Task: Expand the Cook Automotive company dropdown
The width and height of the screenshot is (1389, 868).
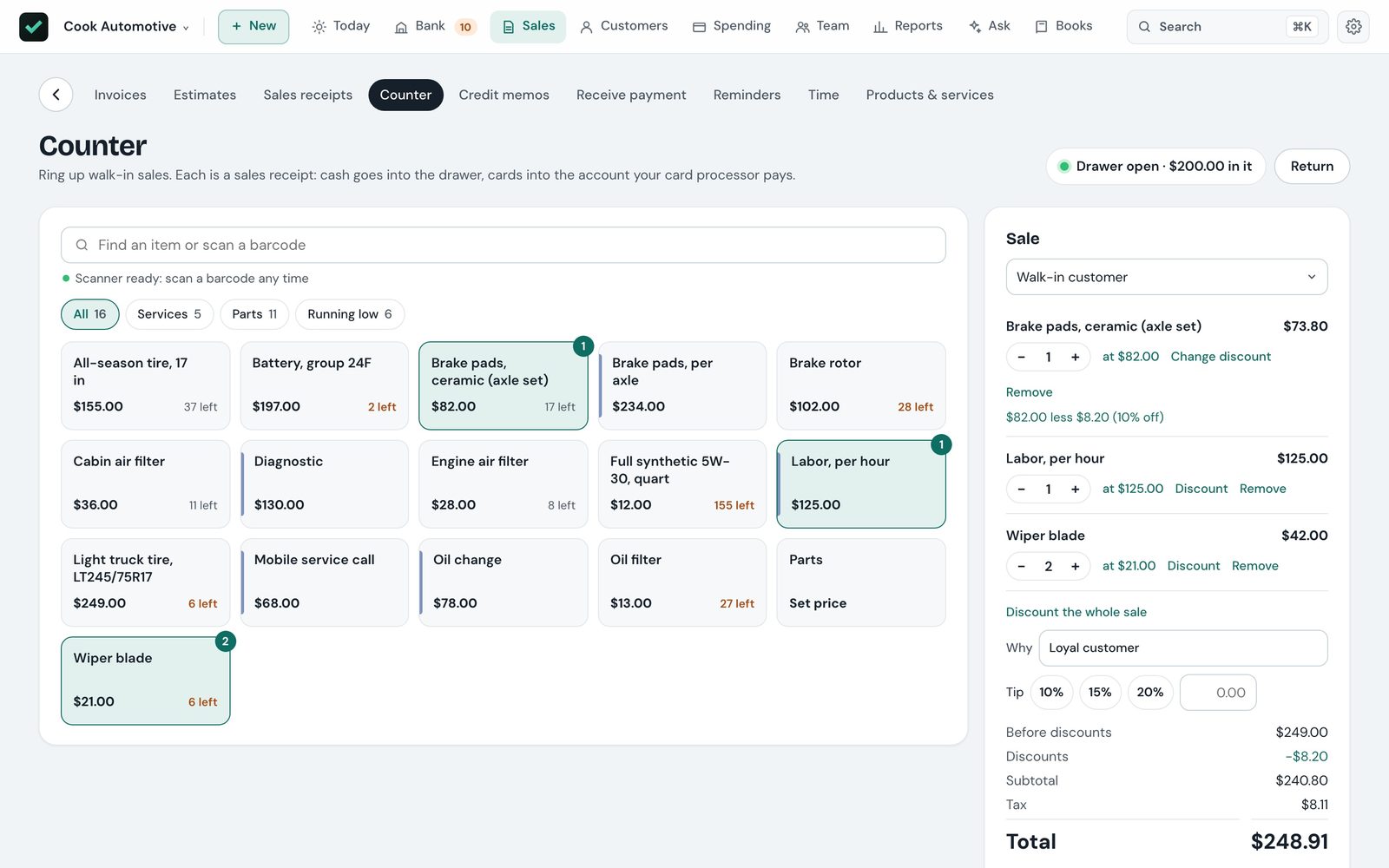Action: click(x=126, y=27)
